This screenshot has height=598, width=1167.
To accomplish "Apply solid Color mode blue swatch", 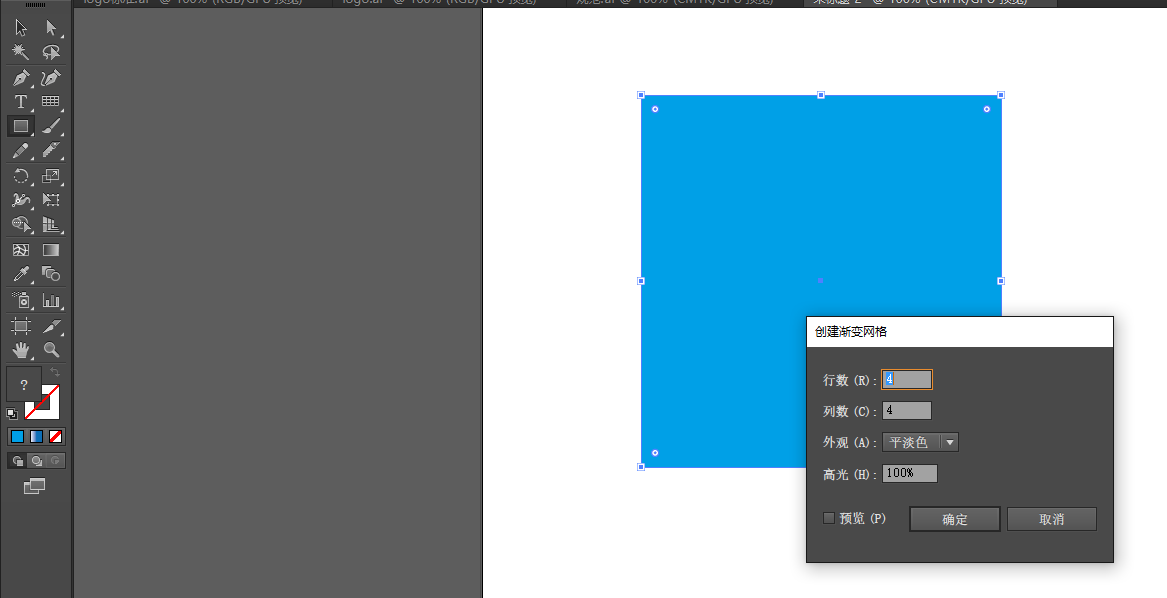I will [17, 436].
